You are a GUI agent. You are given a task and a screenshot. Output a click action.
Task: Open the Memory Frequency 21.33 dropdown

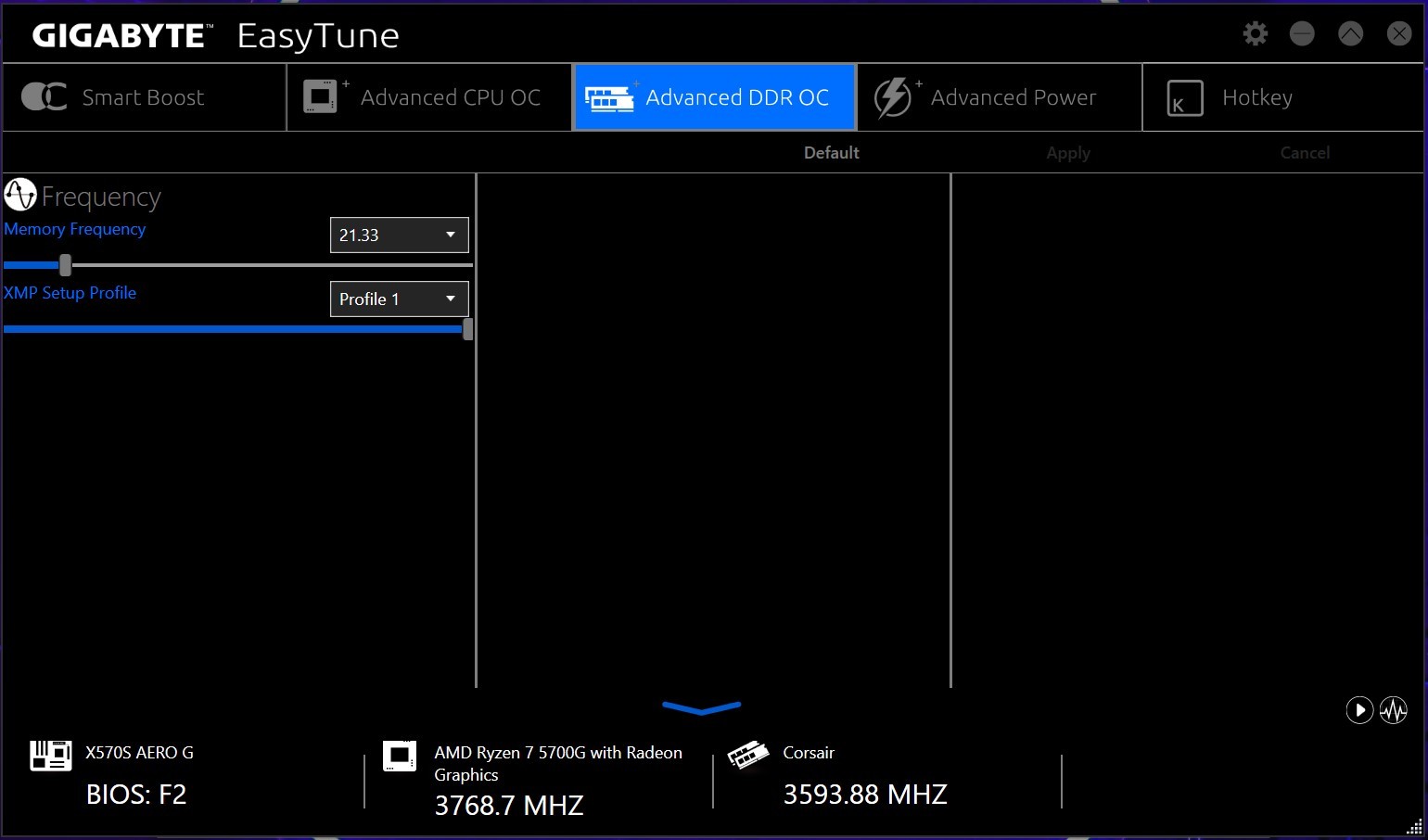pos(400,235)
